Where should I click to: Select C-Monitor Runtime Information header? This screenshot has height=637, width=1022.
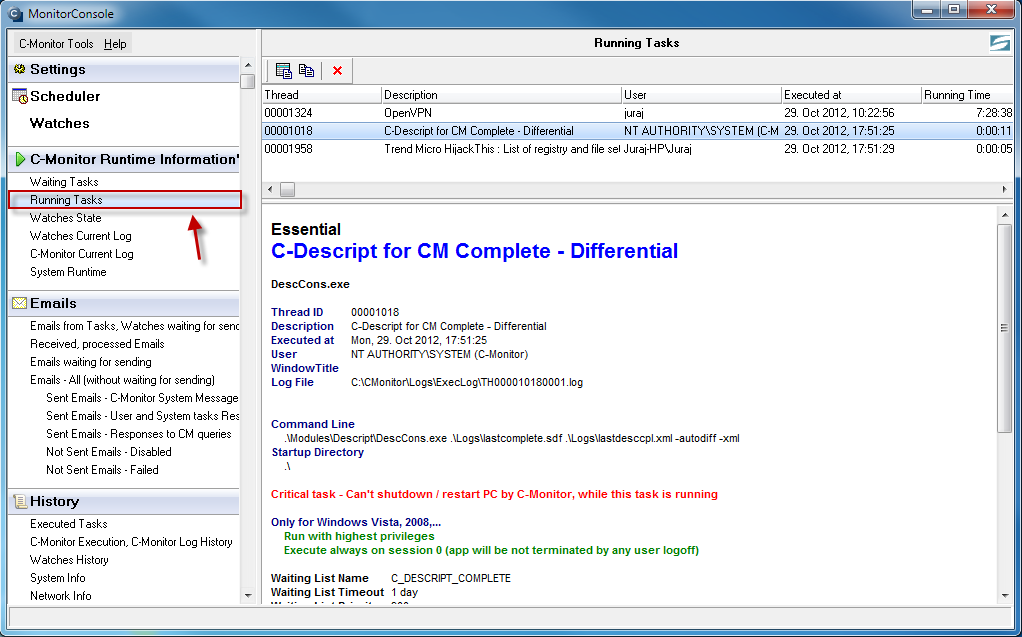coord(124,159)
